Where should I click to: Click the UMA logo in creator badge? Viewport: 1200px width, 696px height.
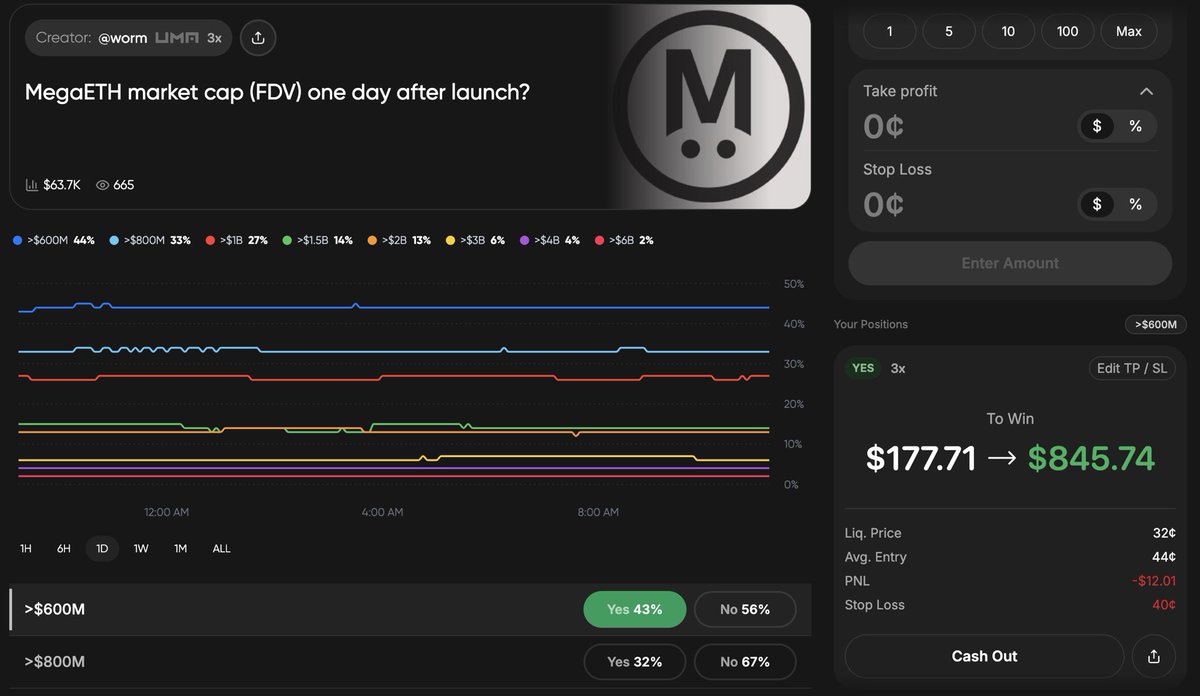point(176,38)
